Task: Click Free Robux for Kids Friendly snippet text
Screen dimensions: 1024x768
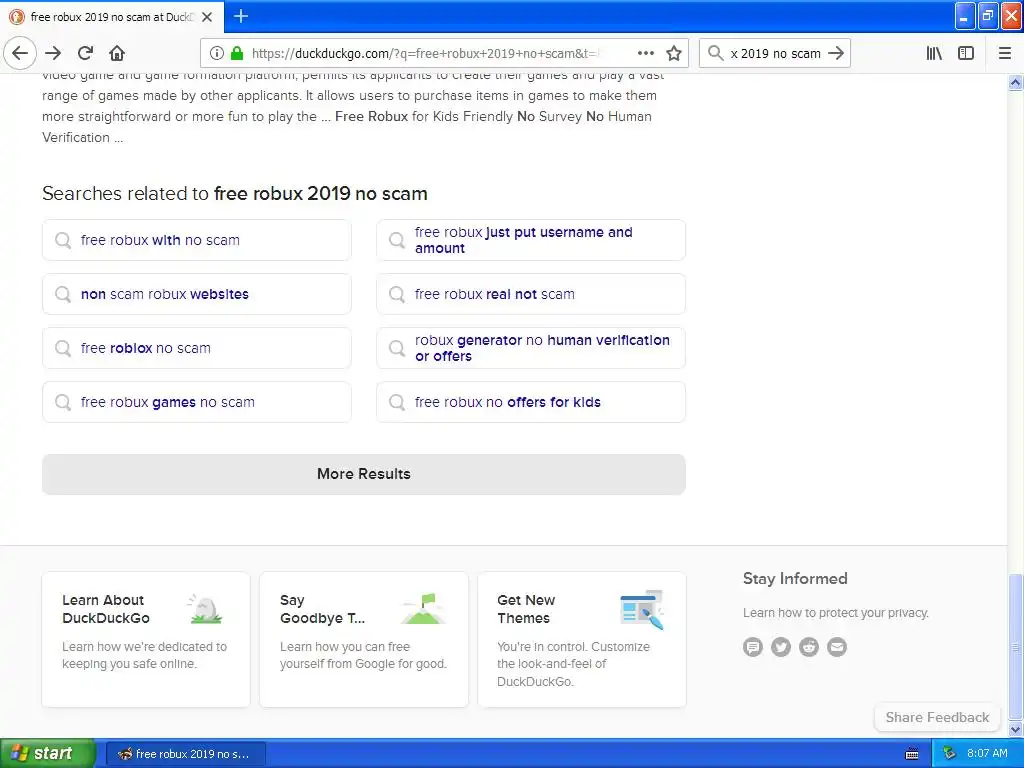Action: coord(424,116)
